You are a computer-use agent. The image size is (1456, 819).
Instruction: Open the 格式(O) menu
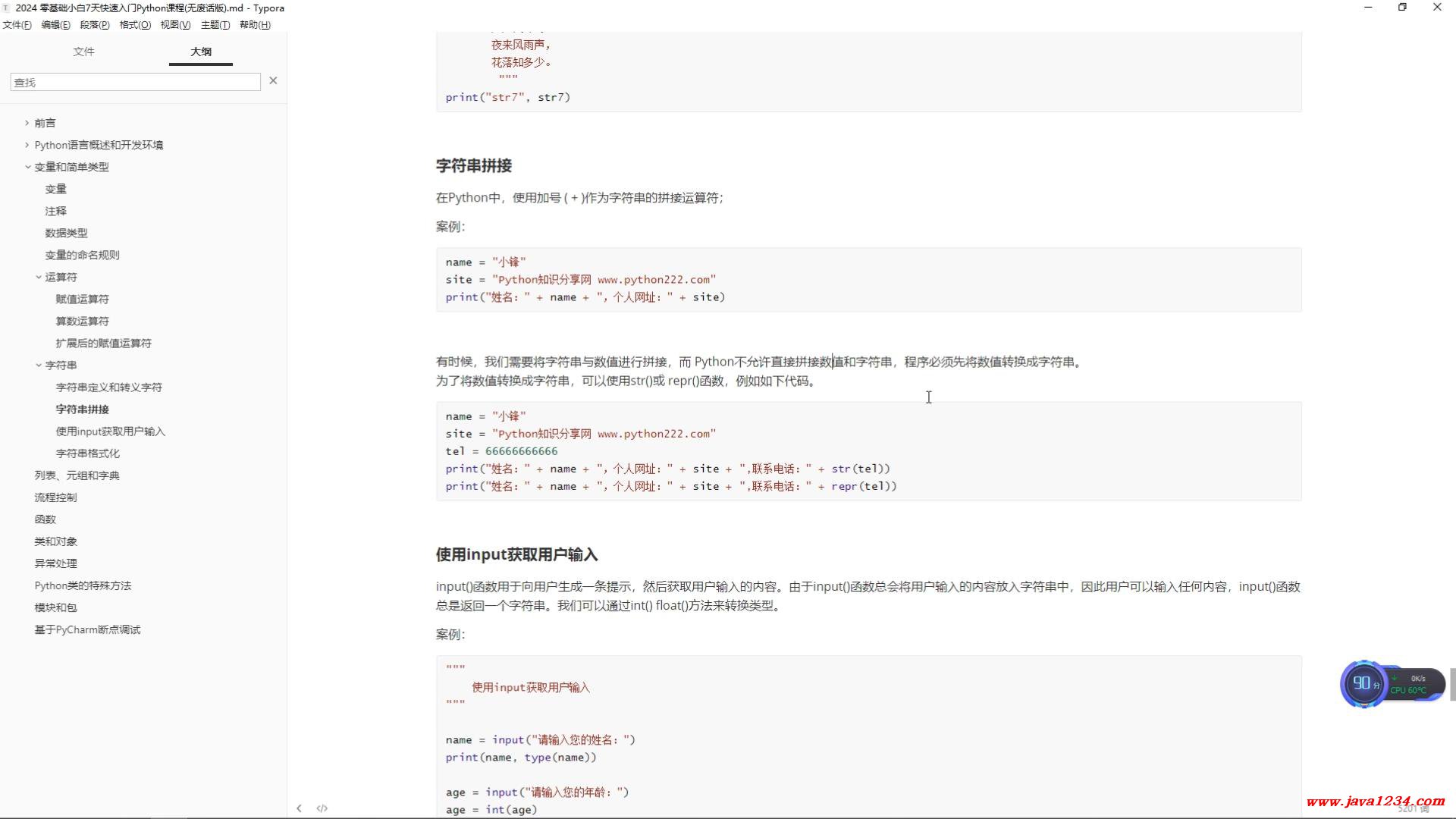(x=135, y=25)
